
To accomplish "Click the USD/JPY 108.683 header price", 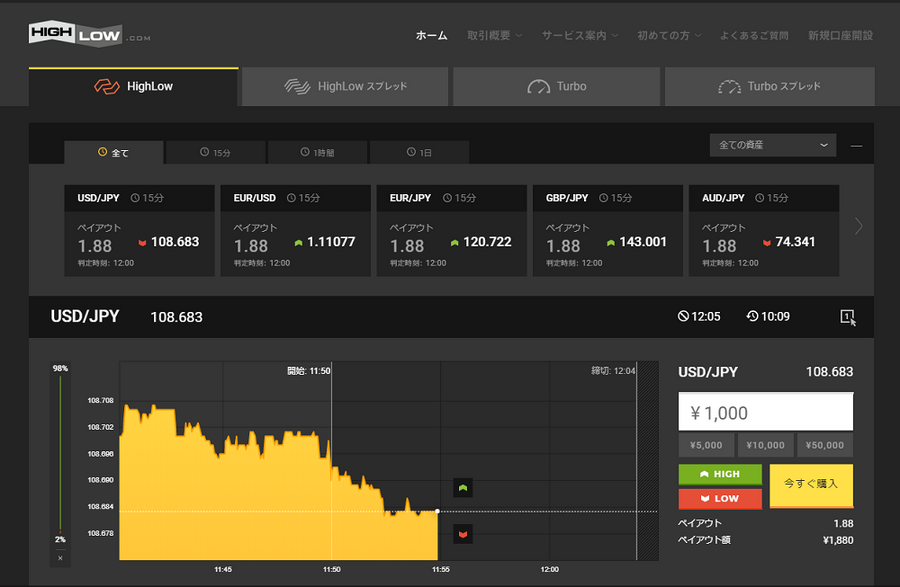I will click(x=177, y=317).
